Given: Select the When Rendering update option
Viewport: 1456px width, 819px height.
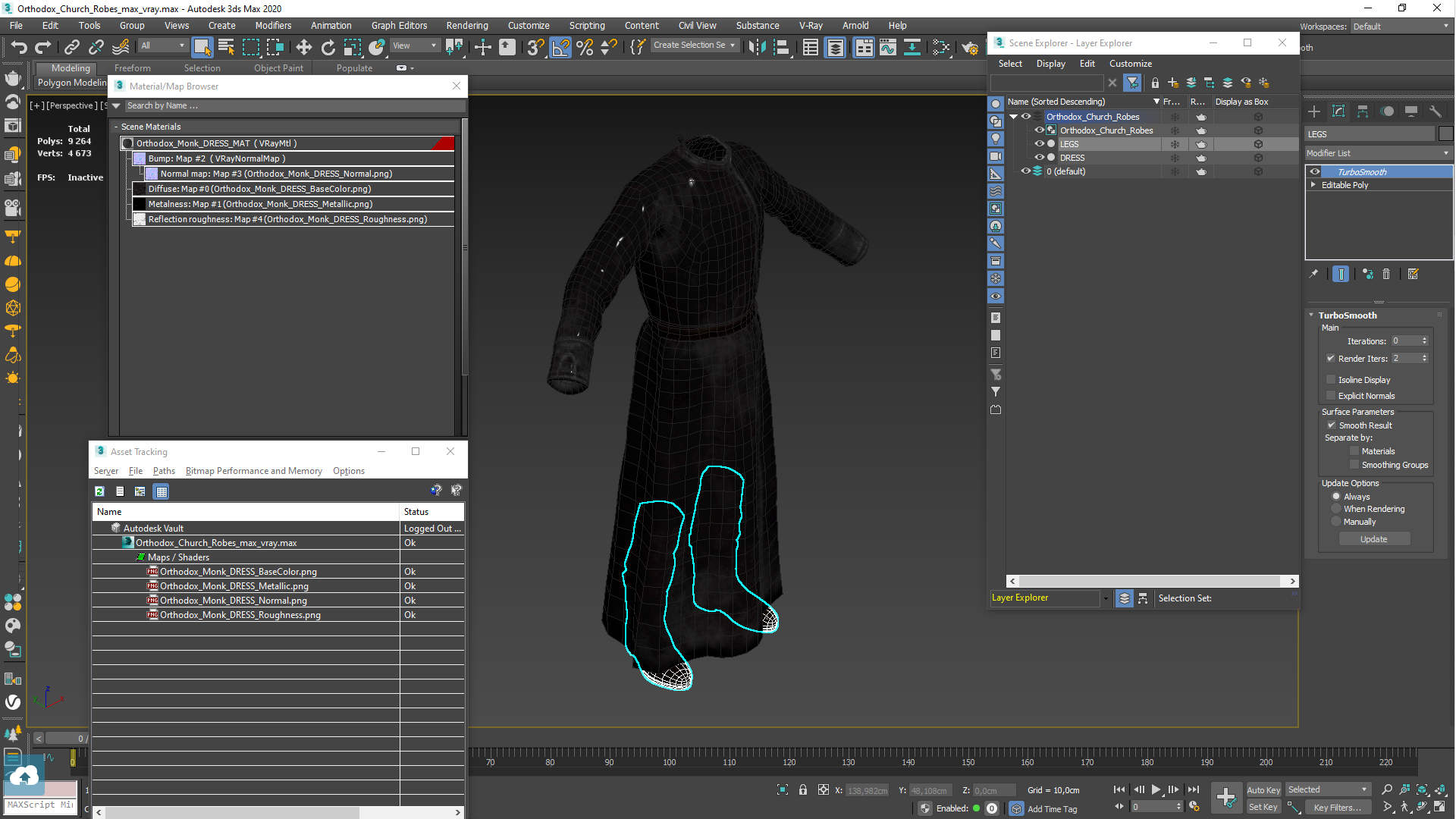Looking at the screenshot, I should click(1336, 509).
